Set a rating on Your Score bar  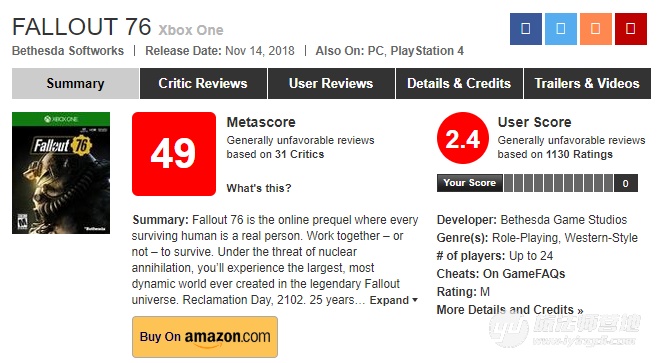coord(558,183)
